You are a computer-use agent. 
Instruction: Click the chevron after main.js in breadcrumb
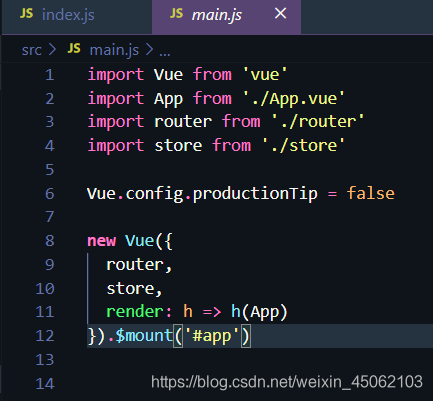tap(150, 50)
